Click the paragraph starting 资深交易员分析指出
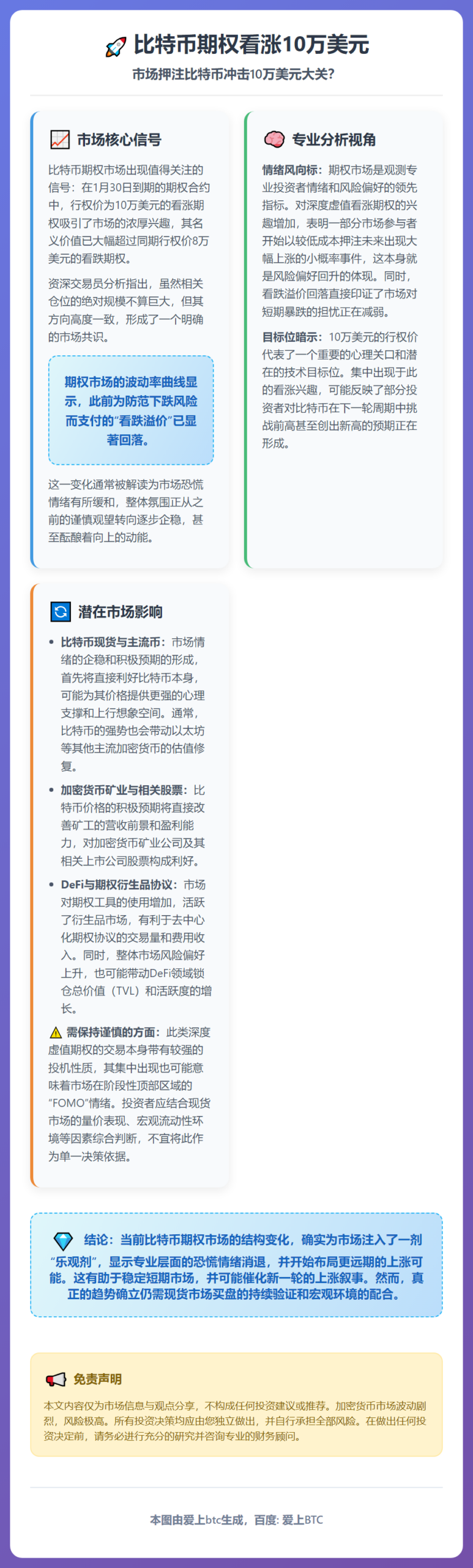The height and width of the screenshot is (1568, 473). point(126,310)
